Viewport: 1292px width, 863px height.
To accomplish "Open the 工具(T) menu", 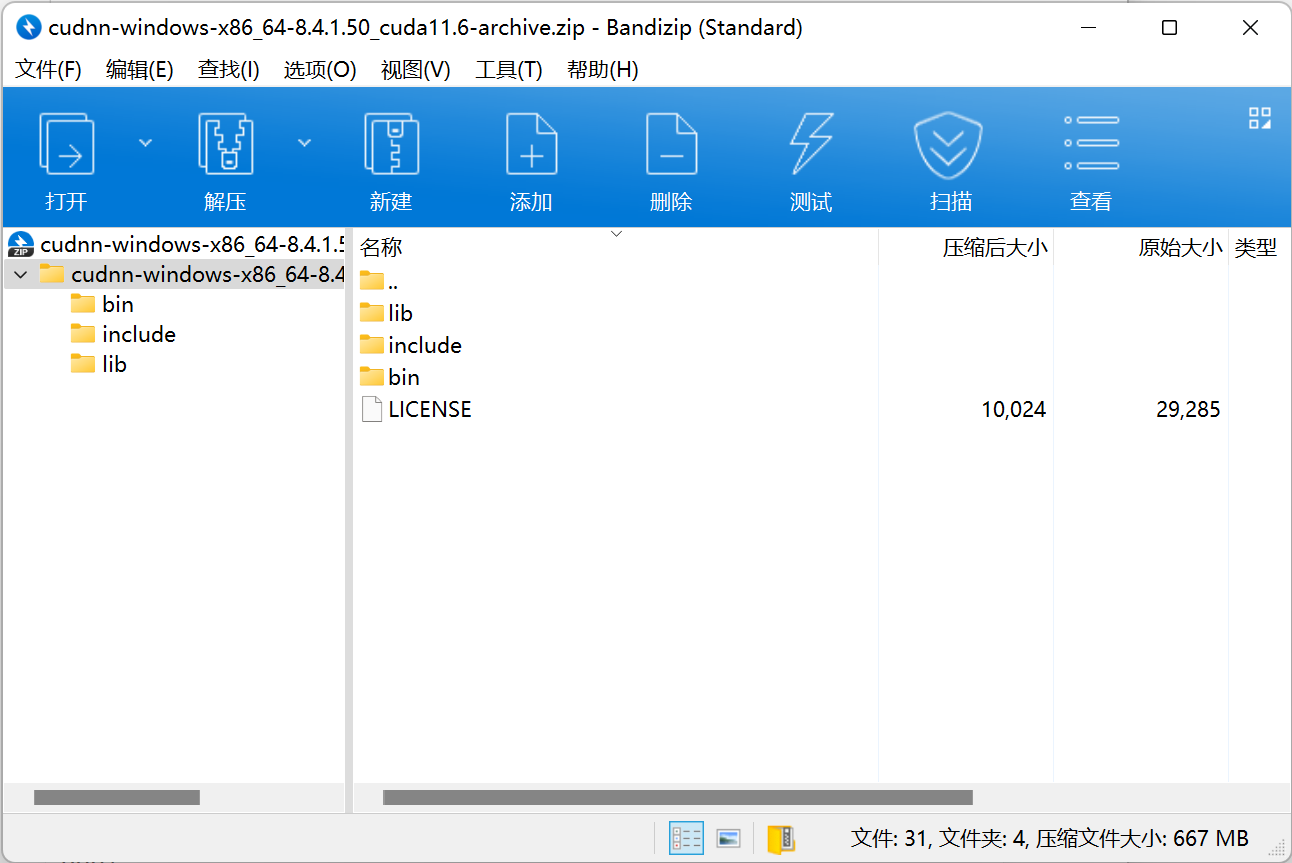I will [509, 69].
